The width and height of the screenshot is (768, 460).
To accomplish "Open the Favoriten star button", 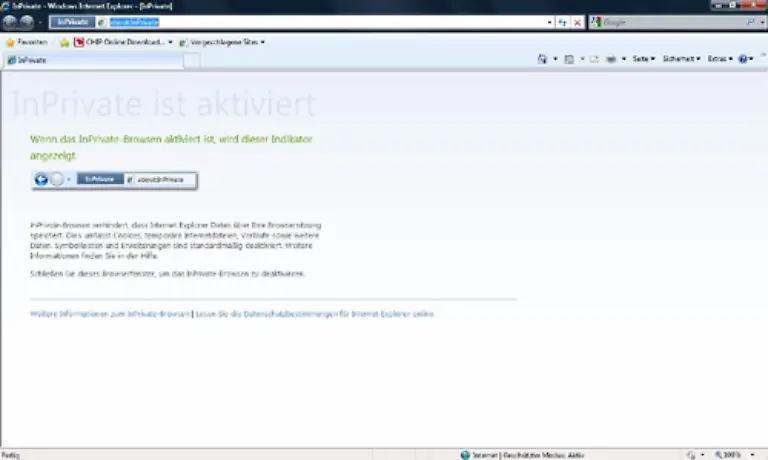I will click(x=26, y=42).
